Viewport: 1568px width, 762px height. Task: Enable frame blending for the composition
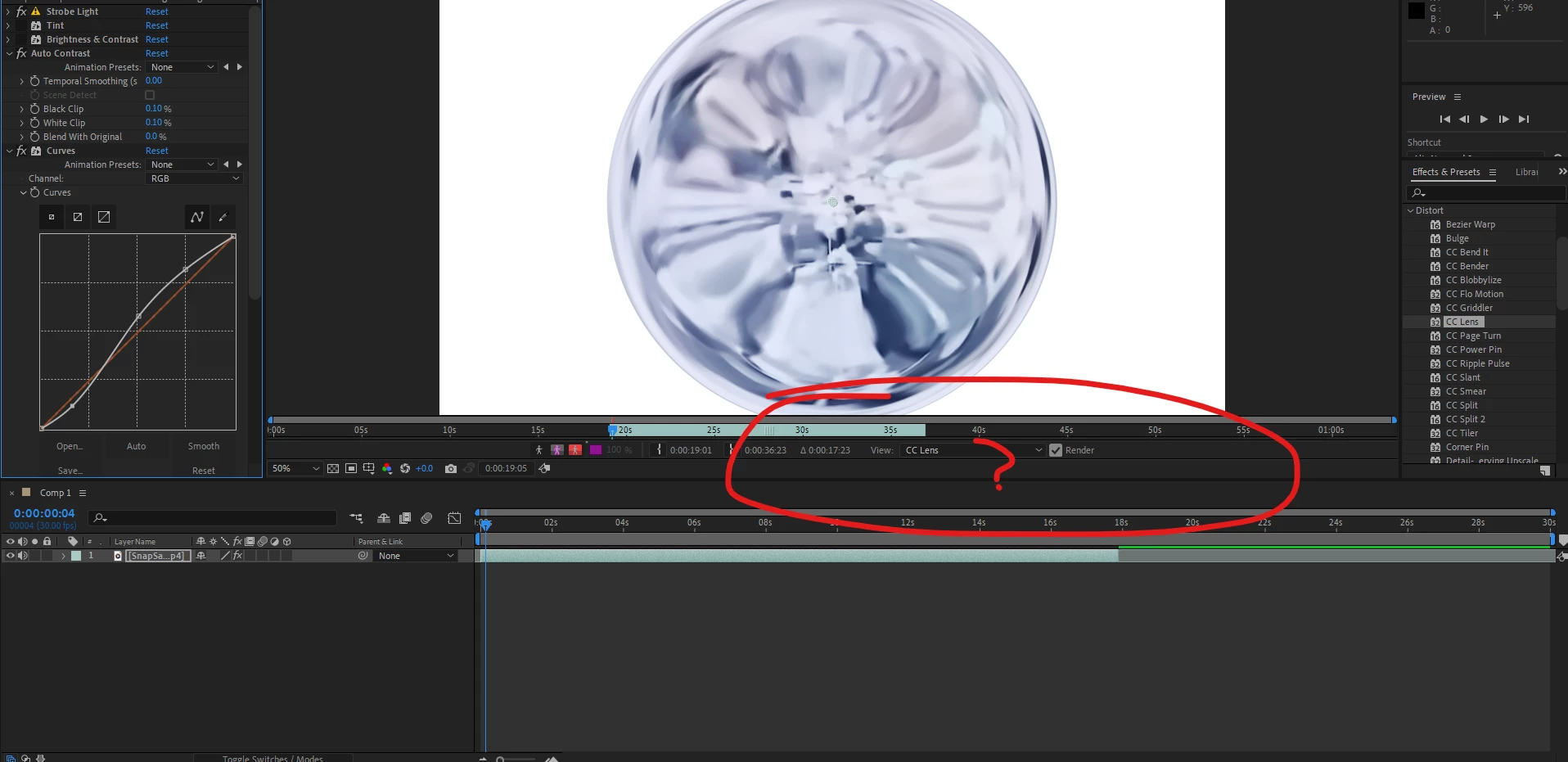405,518
